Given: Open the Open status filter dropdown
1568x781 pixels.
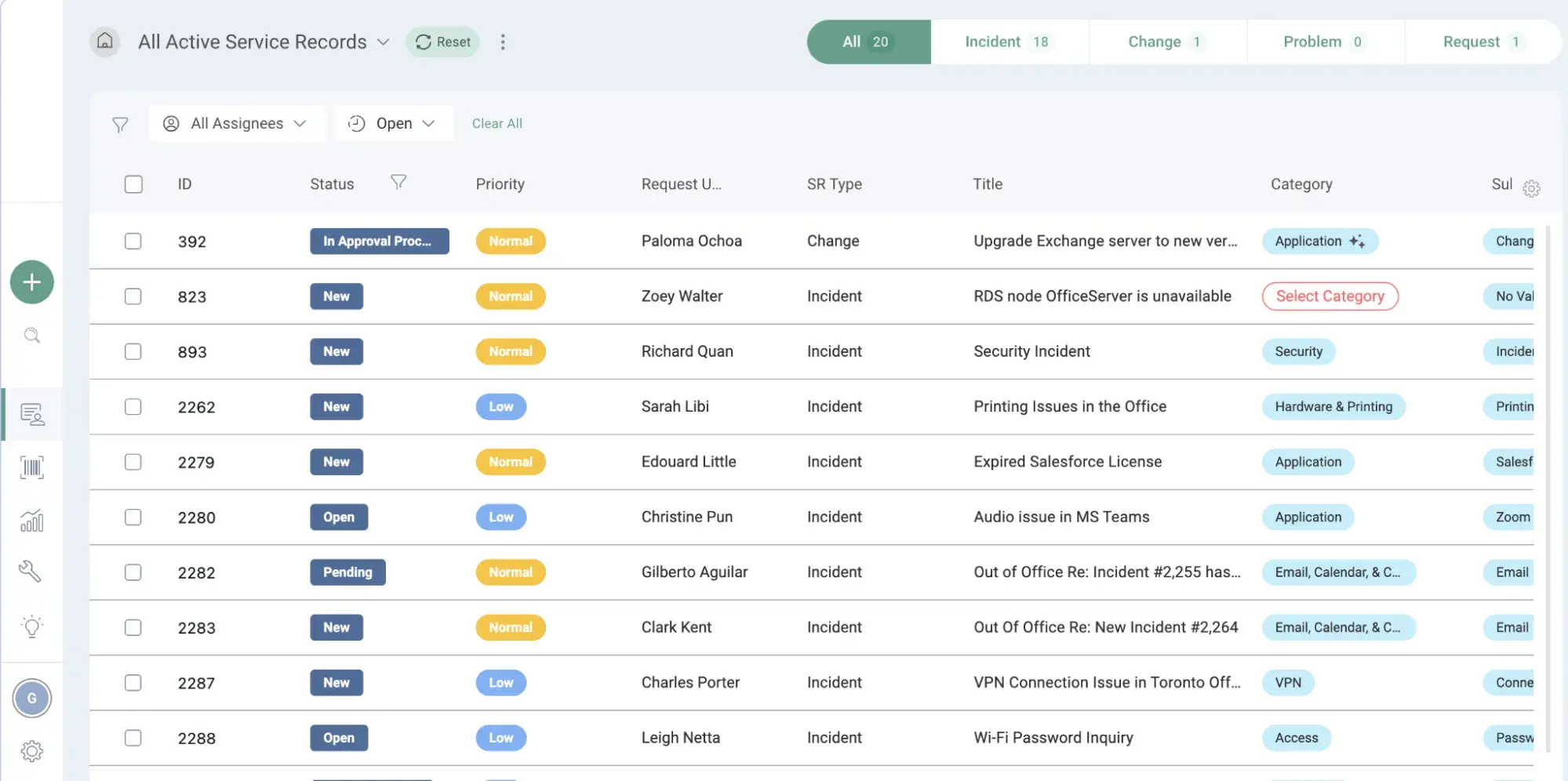Looking at the screenshot, I should click(x=393, y=124).
